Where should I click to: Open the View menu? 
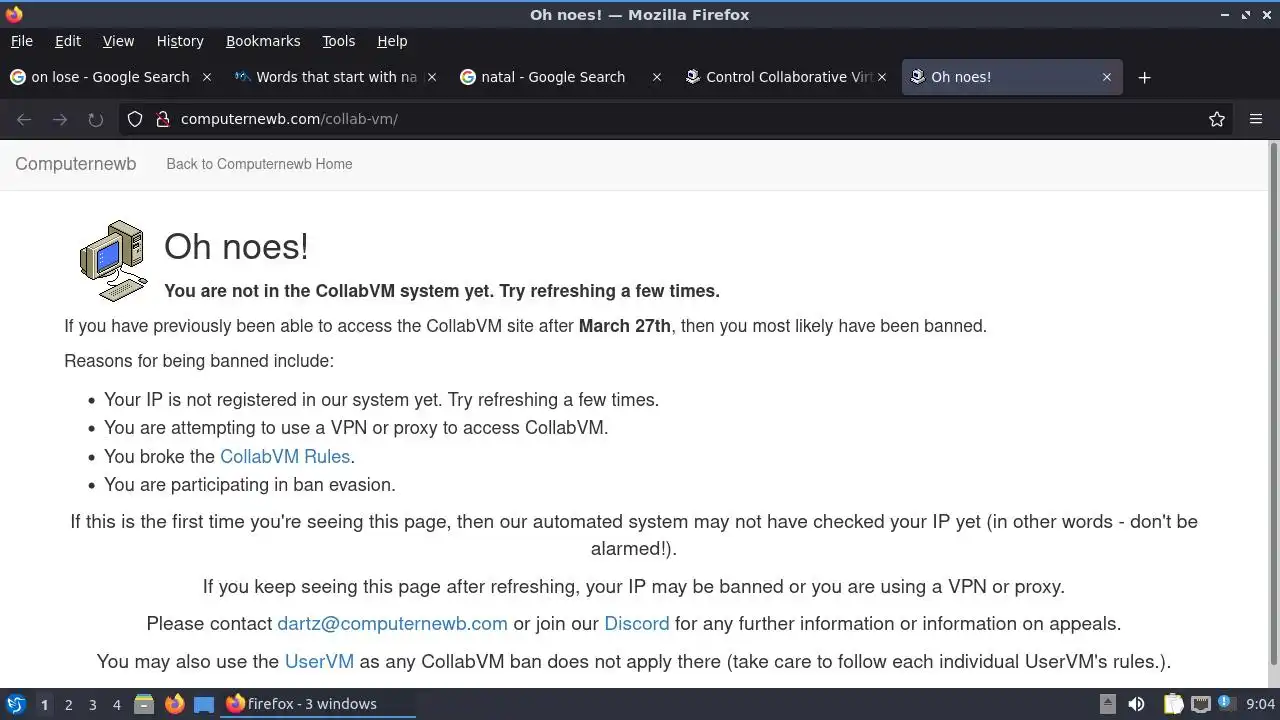click(118, 41)
